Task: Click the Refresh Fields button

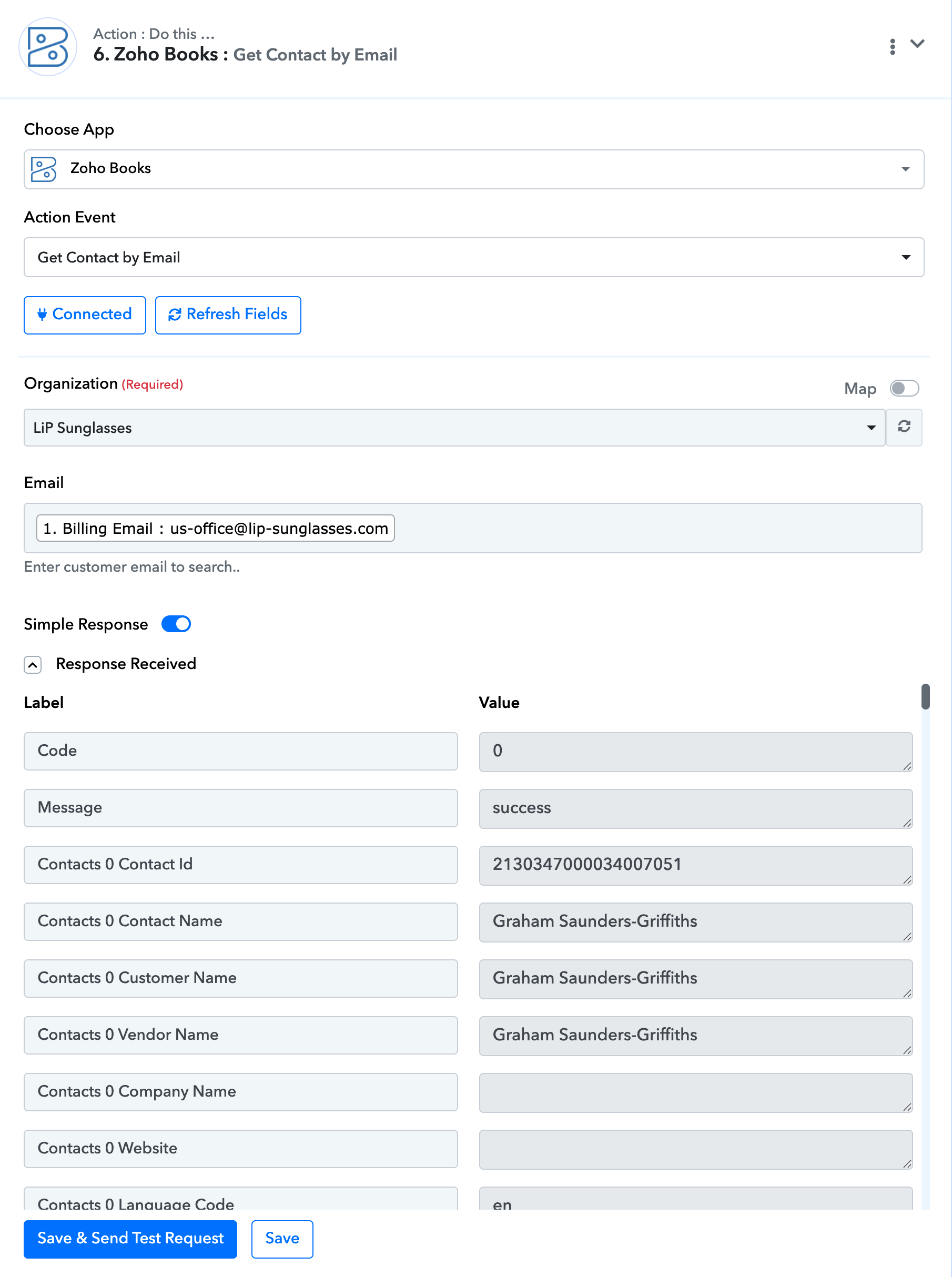Action: 228,315
